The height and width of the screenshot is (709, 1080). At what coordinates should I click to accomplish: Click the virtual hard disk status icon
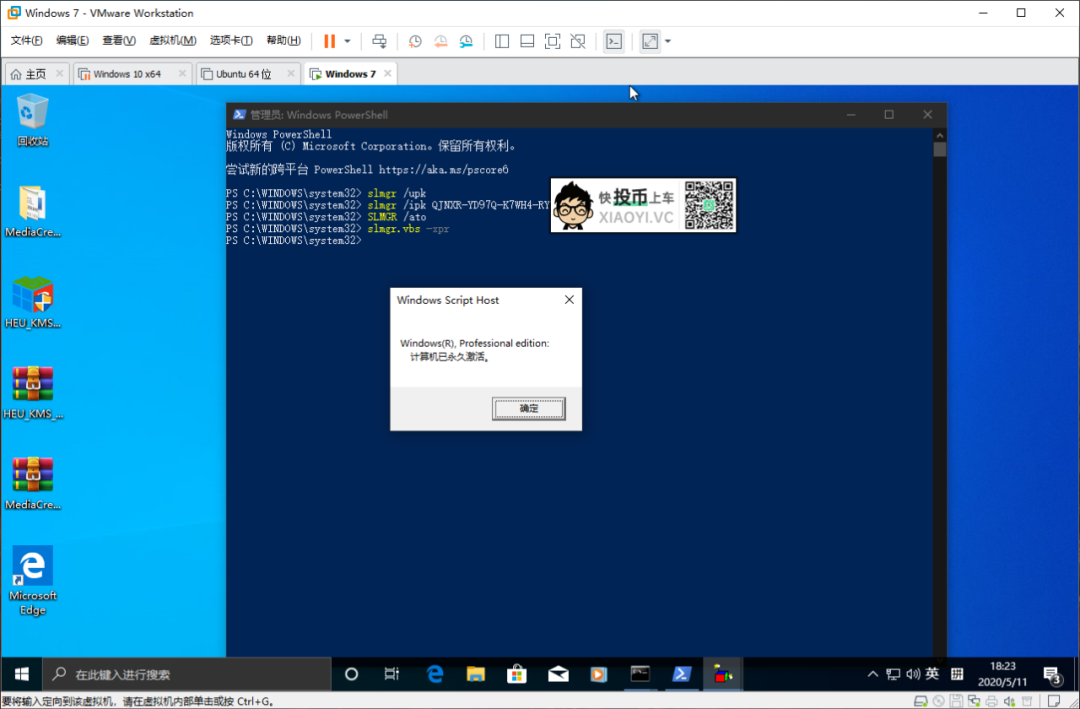(920, 700)
